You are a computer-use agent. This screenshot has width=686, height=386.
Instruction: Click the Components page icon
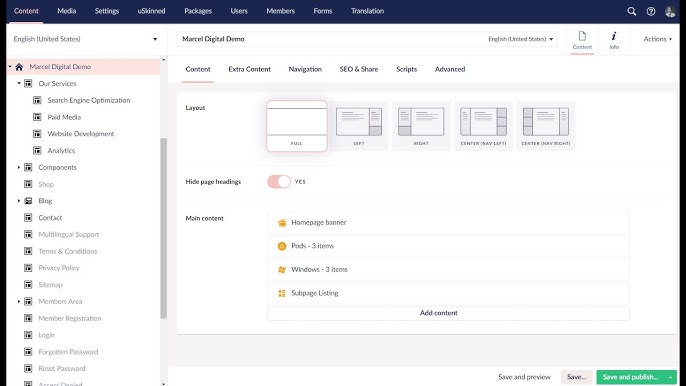(28, 167)
